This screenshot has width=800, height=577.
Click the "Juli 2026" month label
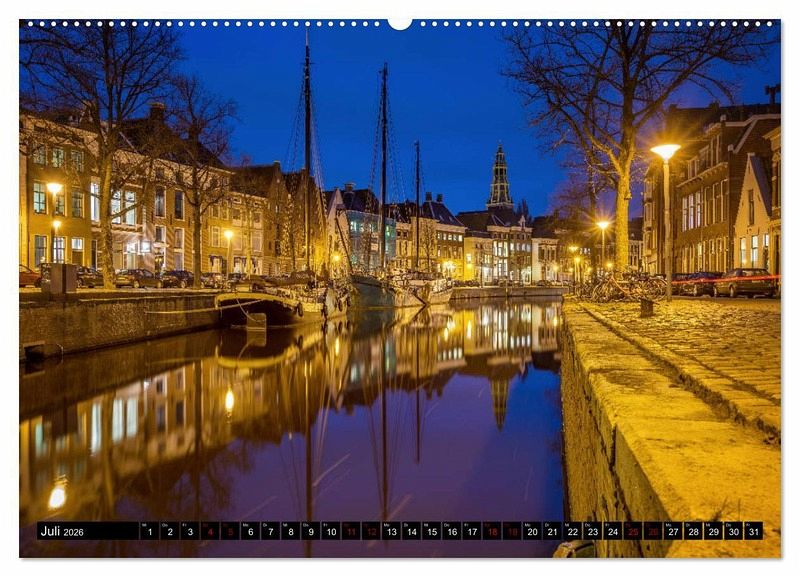click(62, 531)
